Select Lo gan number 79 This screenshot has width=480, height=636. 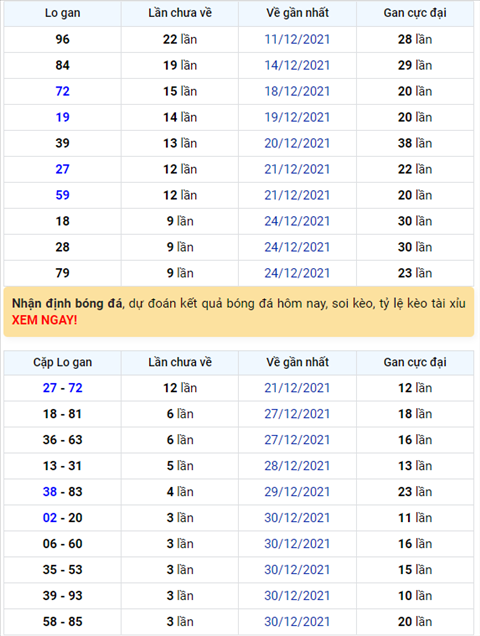[62, 273]
